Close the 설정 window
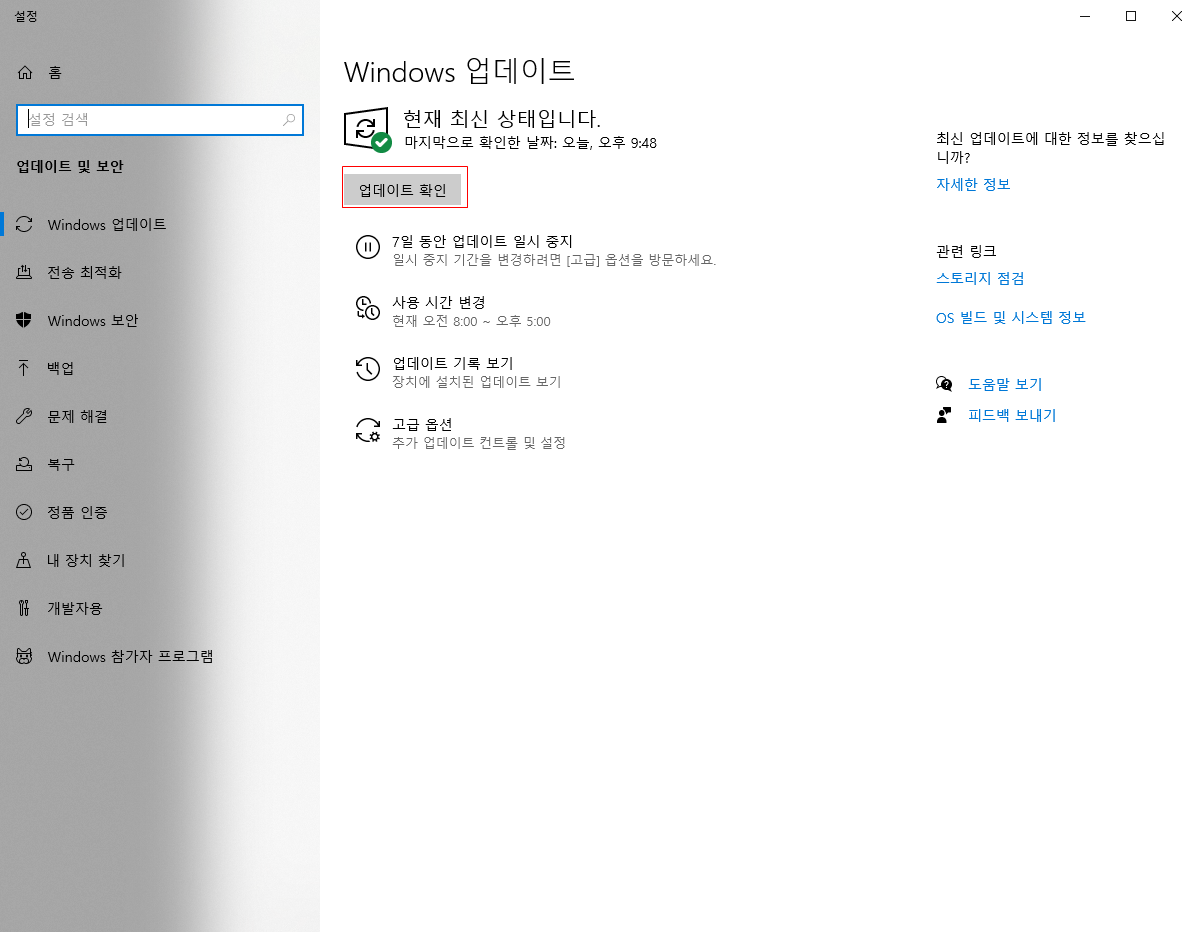1200x932 pixels. click(1177, 16)
